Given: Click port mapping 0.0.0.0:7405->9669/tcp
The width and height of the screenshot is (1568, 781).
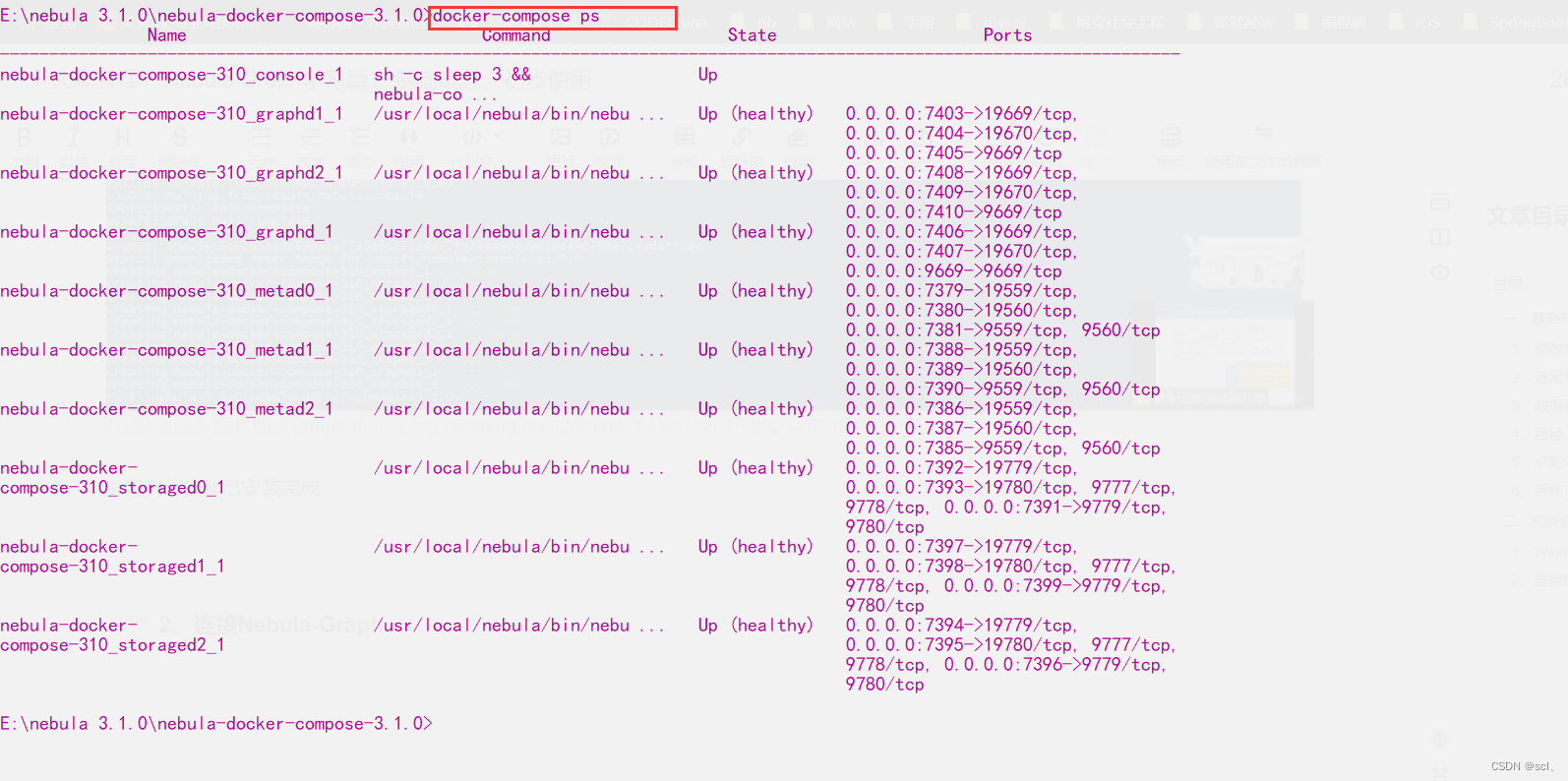Looking at the screenshot, I should click(x=953, y=153).
